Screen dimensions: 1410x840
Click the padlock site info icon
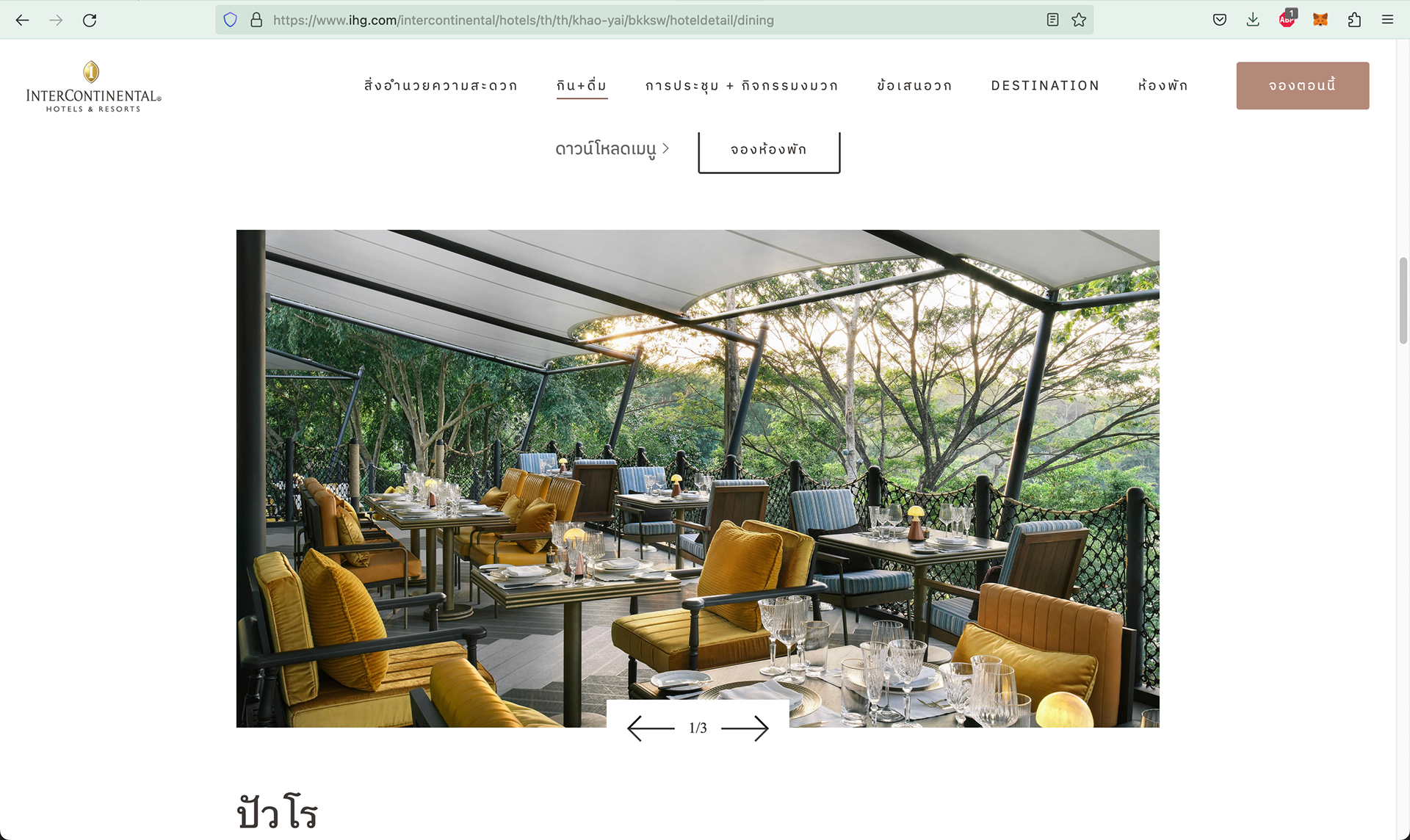click(256, 20)
